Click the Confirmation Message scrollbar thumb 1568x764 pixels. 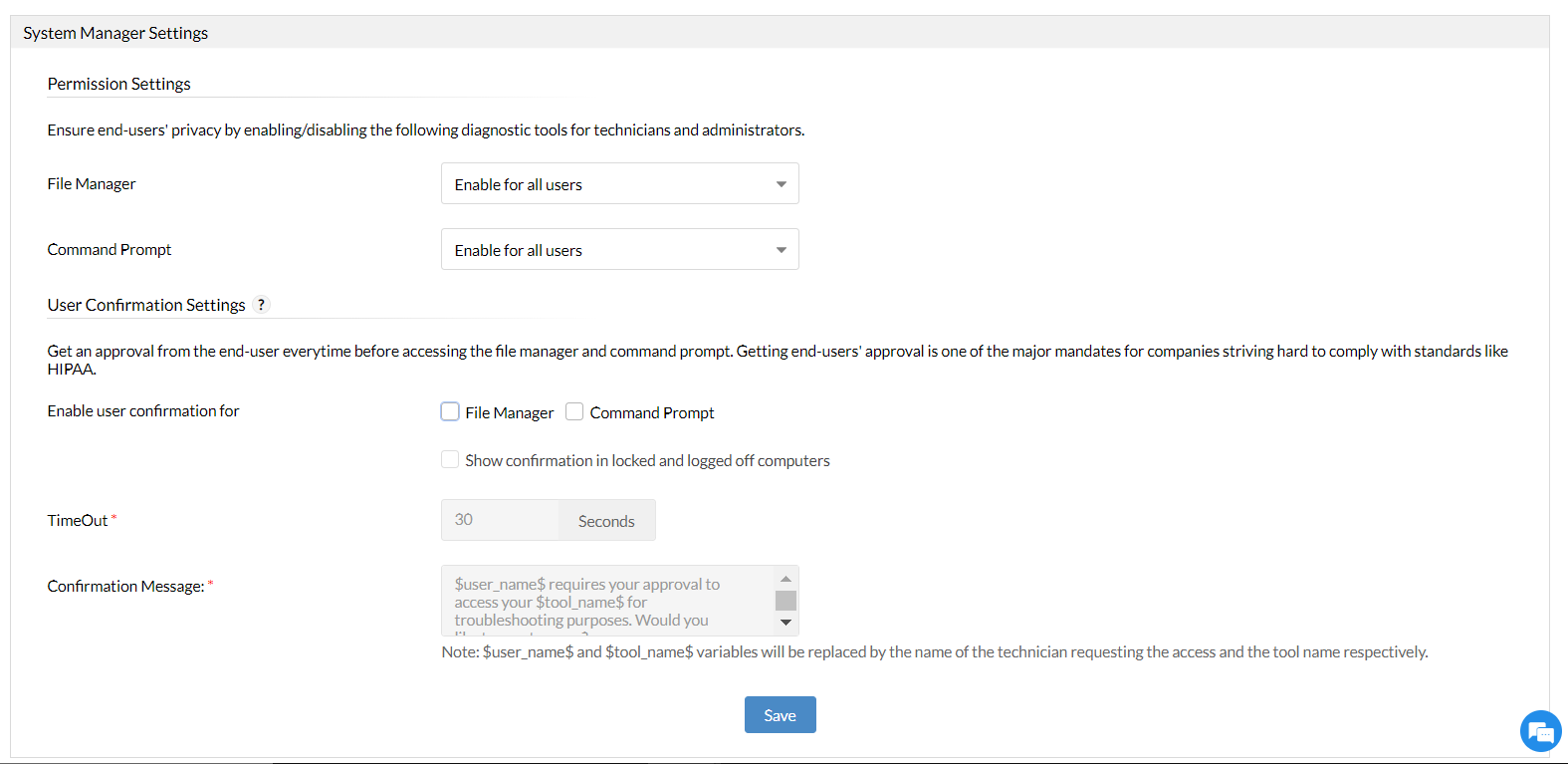(x=785, y=601)
